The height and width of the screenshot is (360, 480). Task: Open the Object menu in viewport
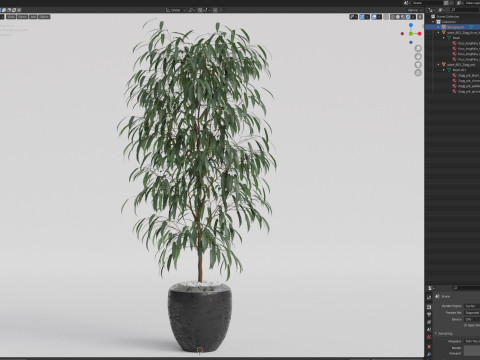point(44,17)
